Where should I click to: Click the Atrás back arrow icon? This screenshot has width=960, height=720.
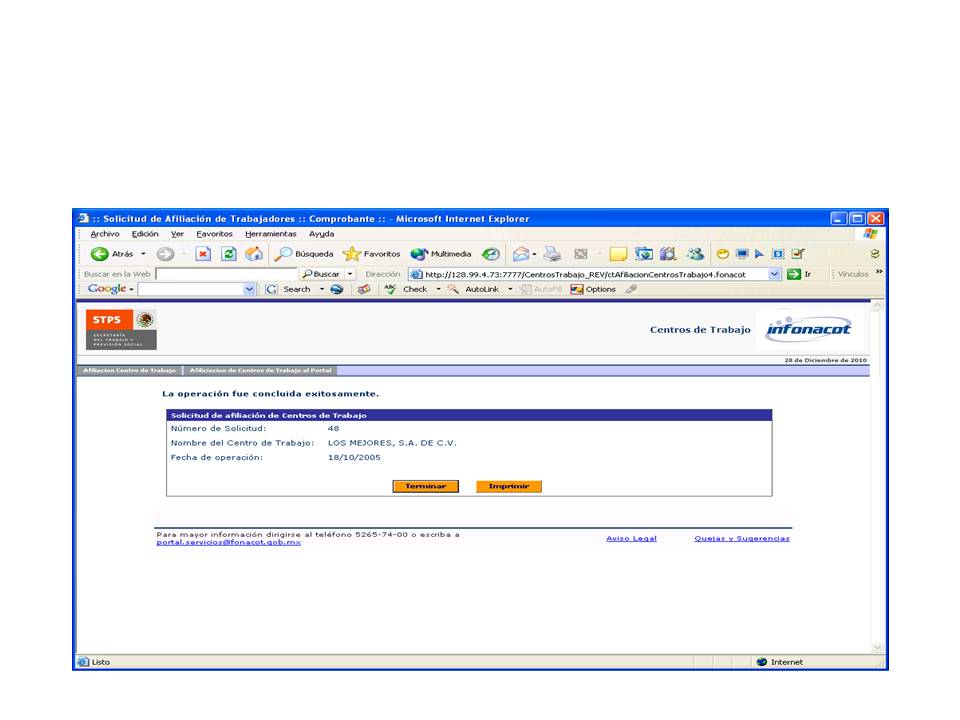100,254
